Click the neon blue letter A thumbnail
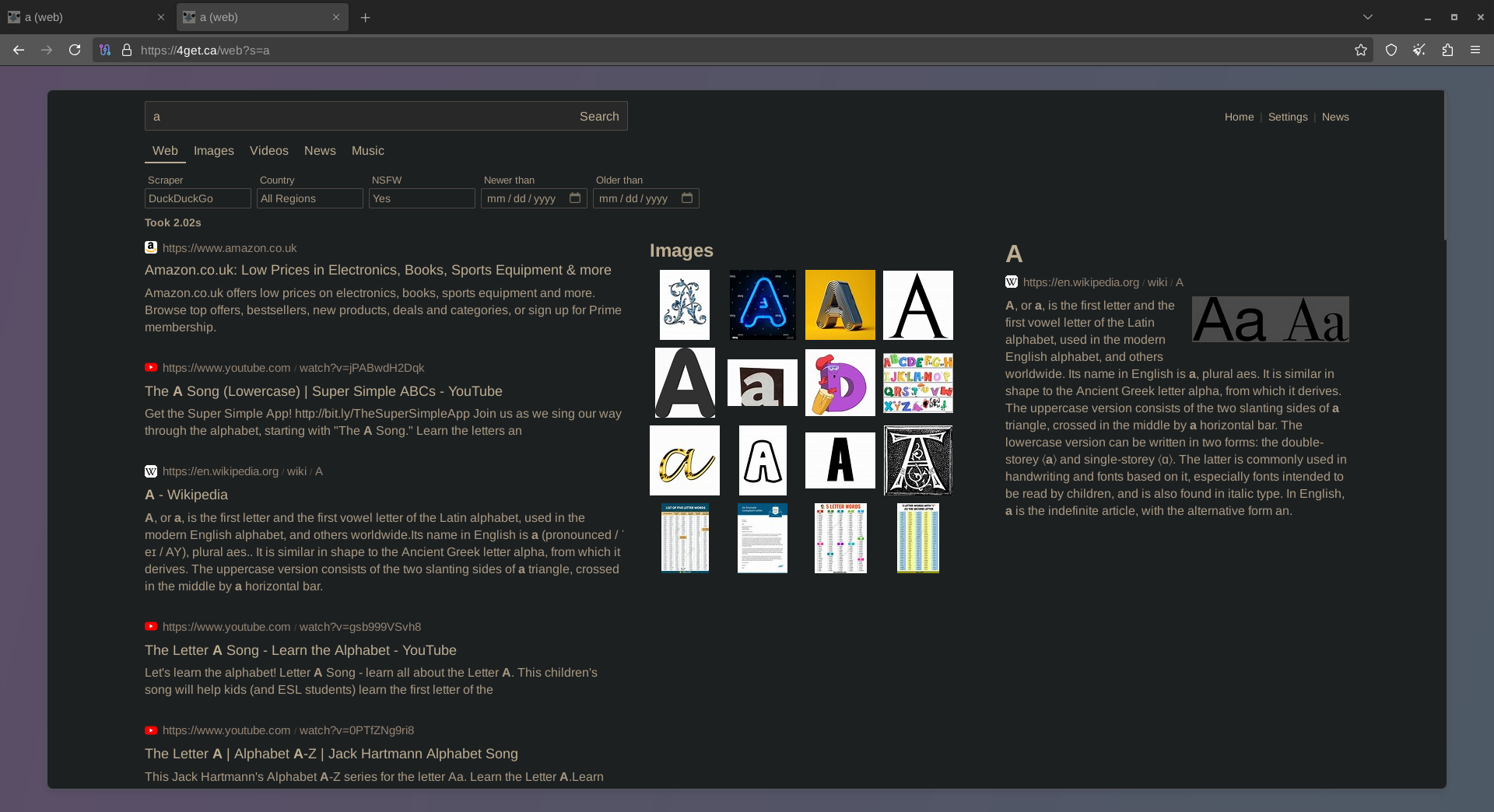The width and height of the screenshot is (1494, 812). (763, 305)
